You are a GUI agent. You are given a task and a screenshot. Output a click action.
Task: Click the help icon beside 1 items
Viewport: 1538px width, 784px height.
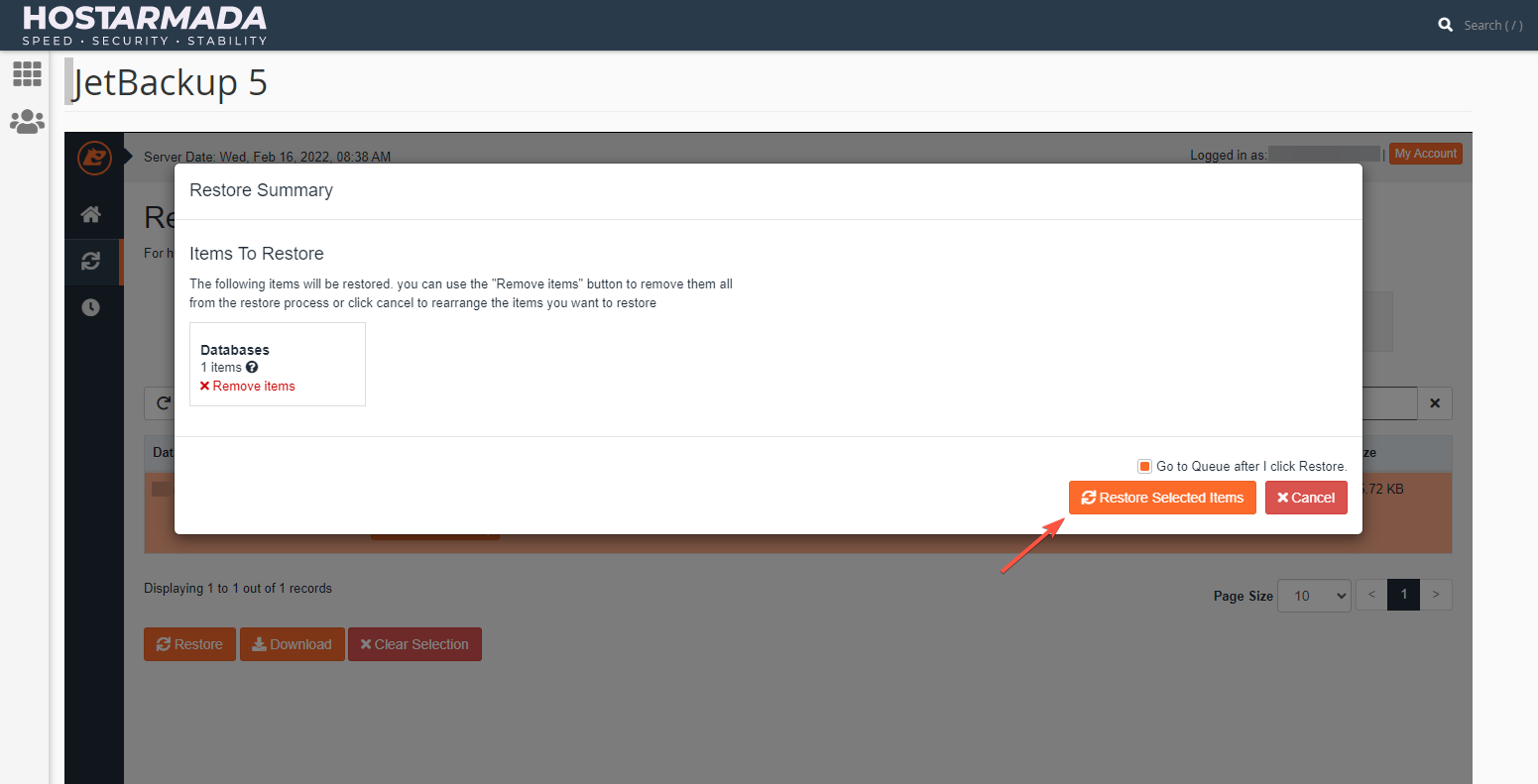pos(252,367)
